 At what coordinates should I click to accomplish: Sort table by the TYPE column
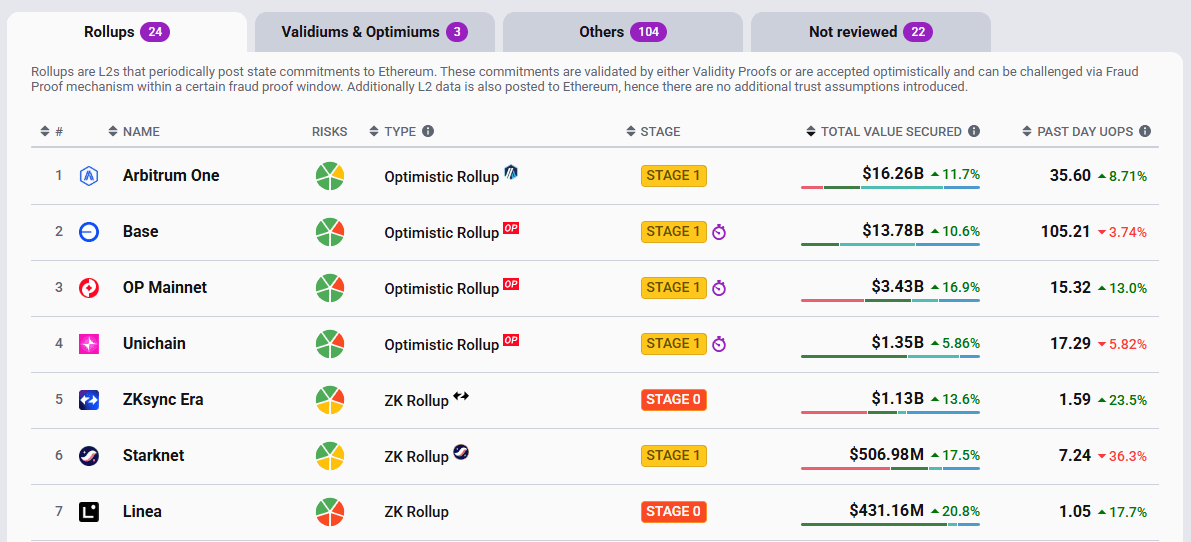tap(393, 131)
